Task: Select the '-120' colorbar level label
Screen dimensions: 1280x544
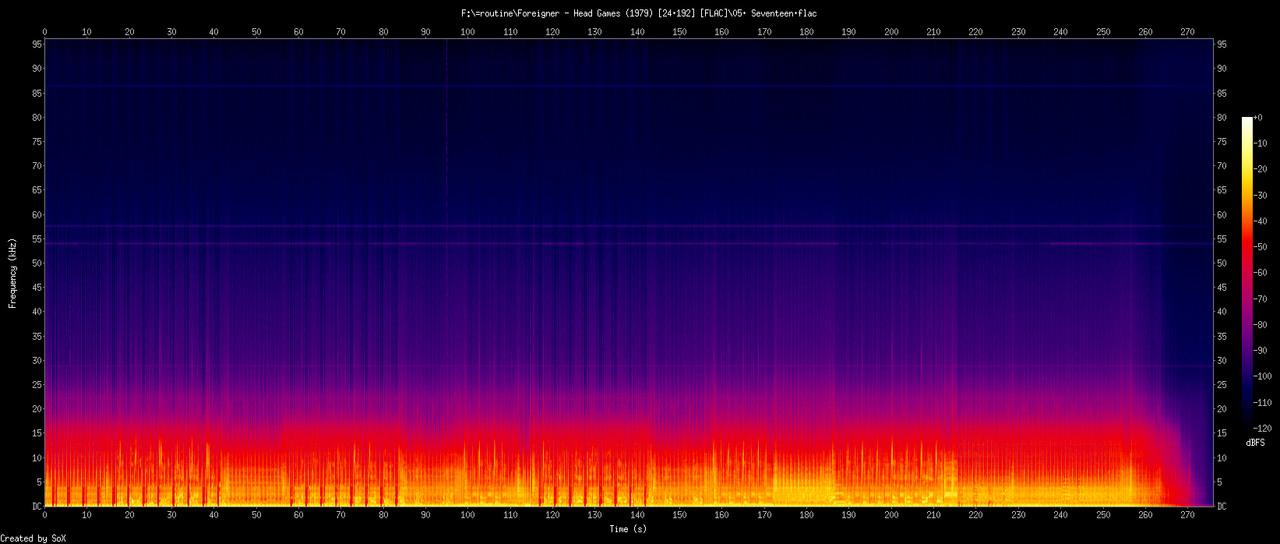Action: click(1264, 427)
